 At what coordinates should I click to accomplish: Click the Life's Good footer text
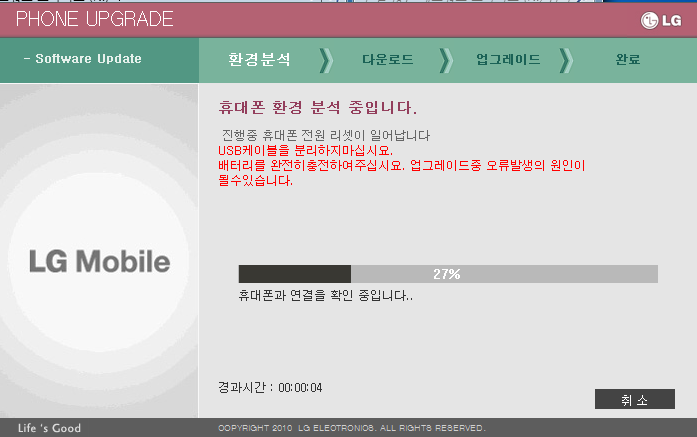point(49,428)
